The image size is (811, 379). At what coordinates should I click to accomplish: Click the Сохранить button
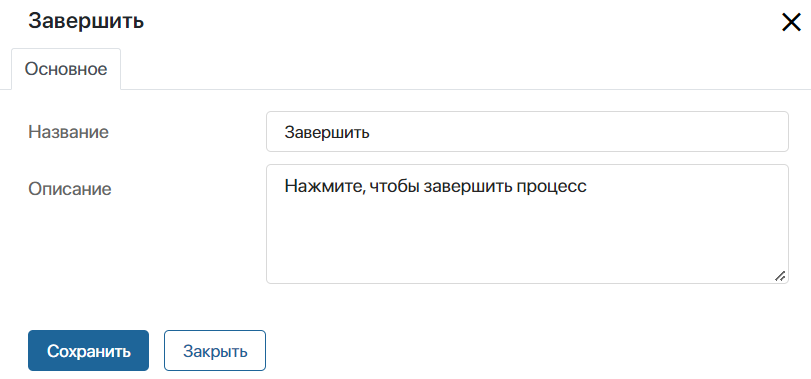88,351
